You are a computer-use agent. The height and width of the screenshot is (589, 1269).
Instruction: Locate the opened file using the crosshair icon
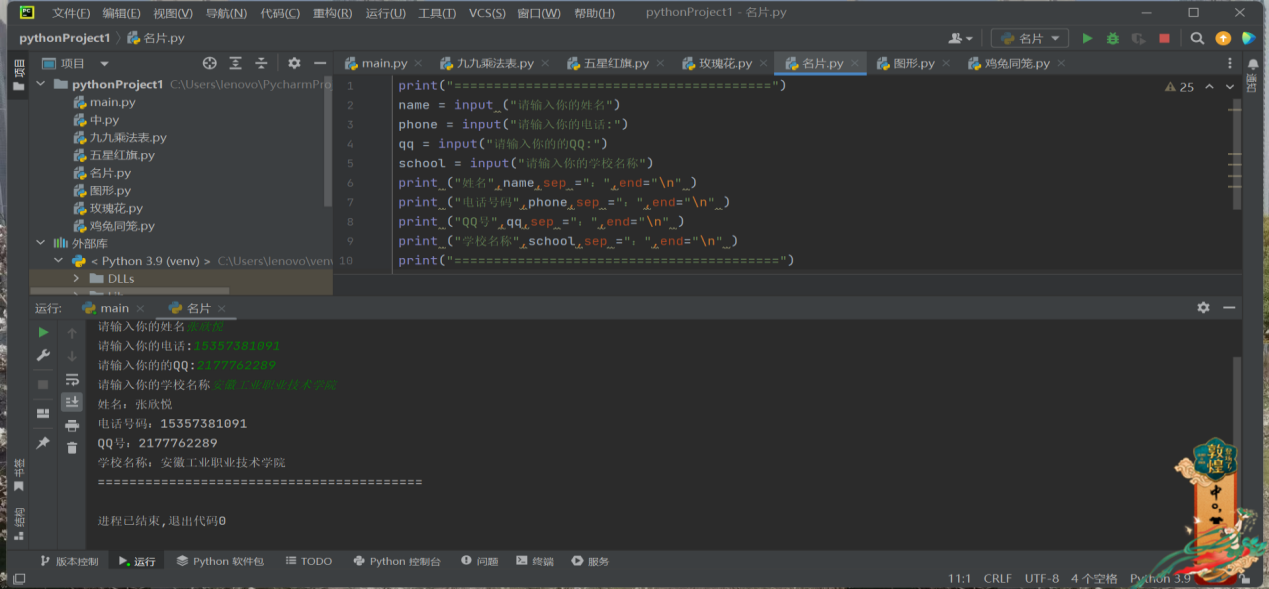(209, 63)
